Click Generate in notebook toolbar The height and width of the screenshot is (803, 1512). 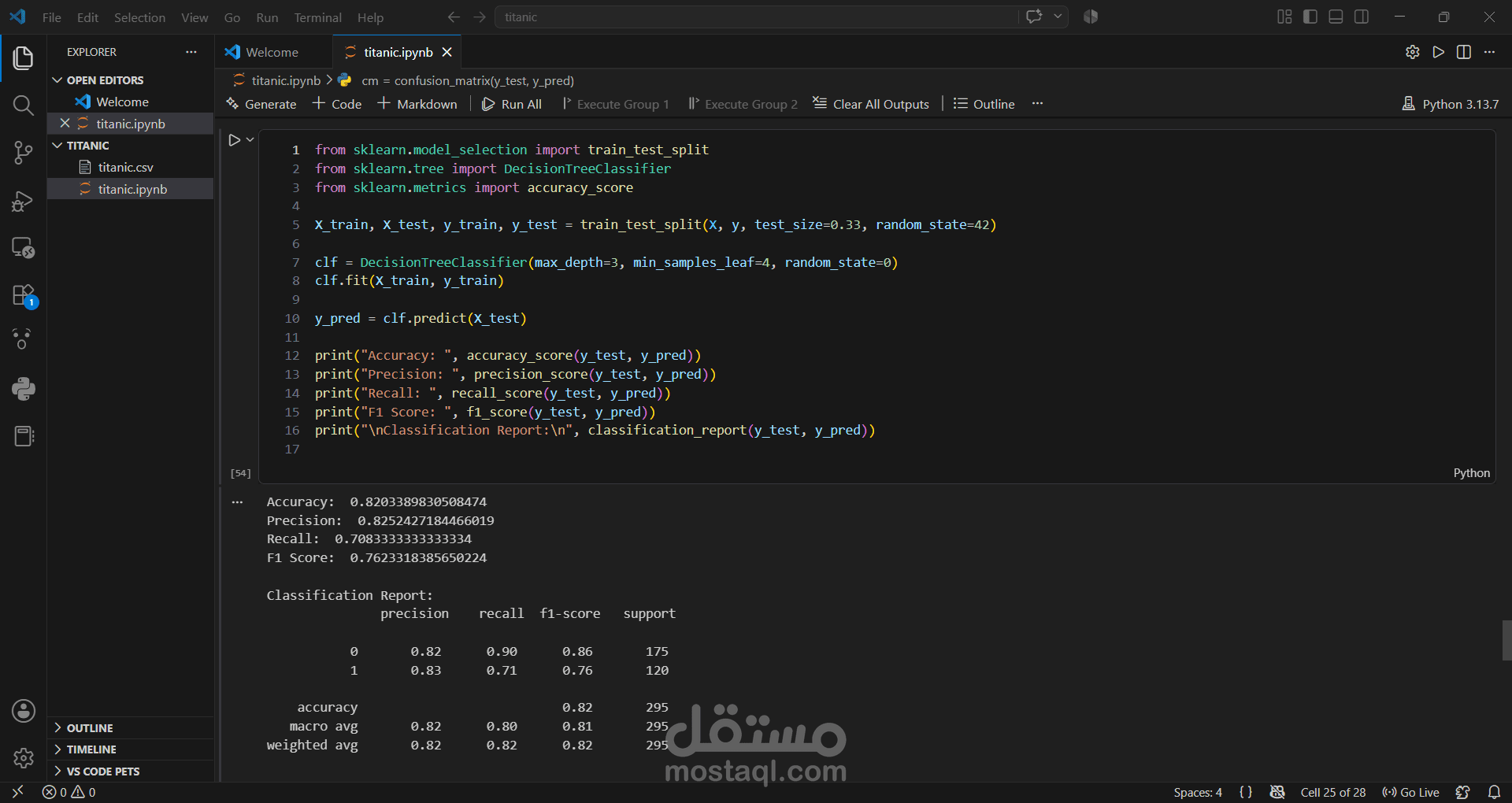click(x=261, y=104)
